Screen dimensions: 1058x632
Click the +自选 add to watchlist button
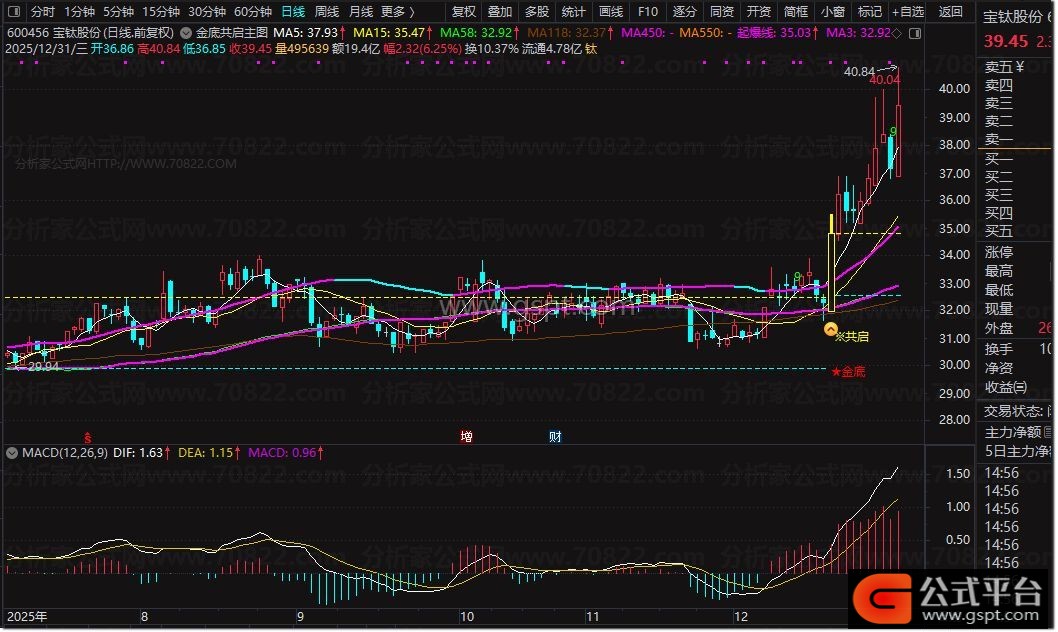[x=907, y=12]
